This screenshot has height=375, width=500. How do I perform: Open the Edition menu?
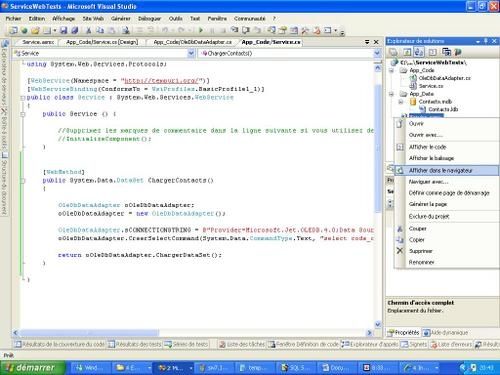point(37,19)
